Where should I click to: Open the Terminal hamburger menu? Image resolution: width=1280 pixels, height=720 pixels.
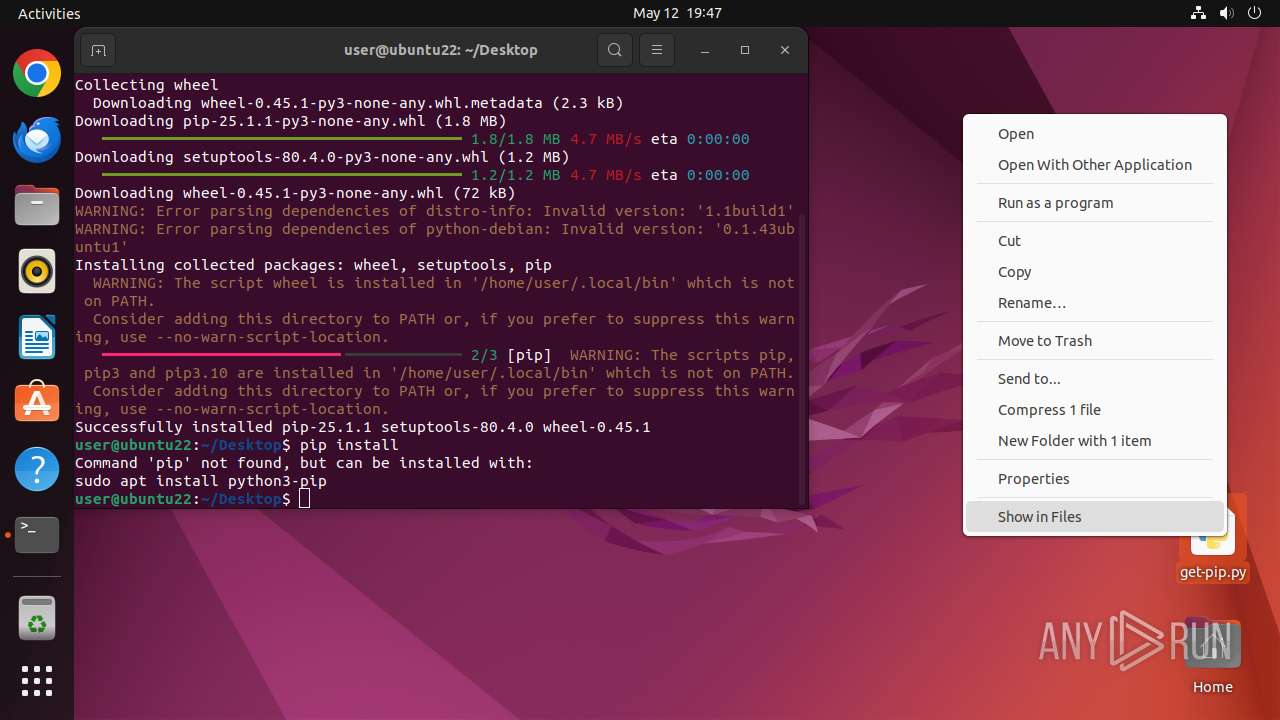[656, 50]
